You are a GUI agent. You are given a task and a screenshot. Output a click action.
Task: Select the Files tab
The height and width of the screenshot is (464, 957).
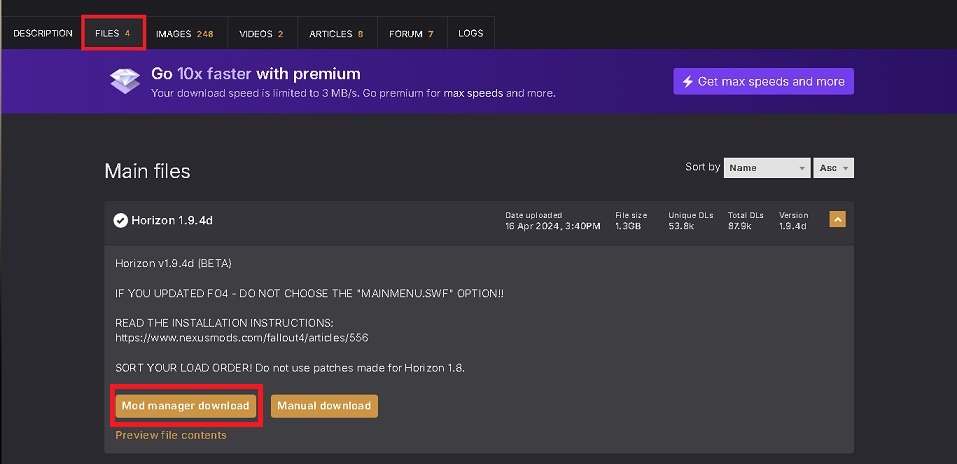pyautogui.click(x=113, y=33)
